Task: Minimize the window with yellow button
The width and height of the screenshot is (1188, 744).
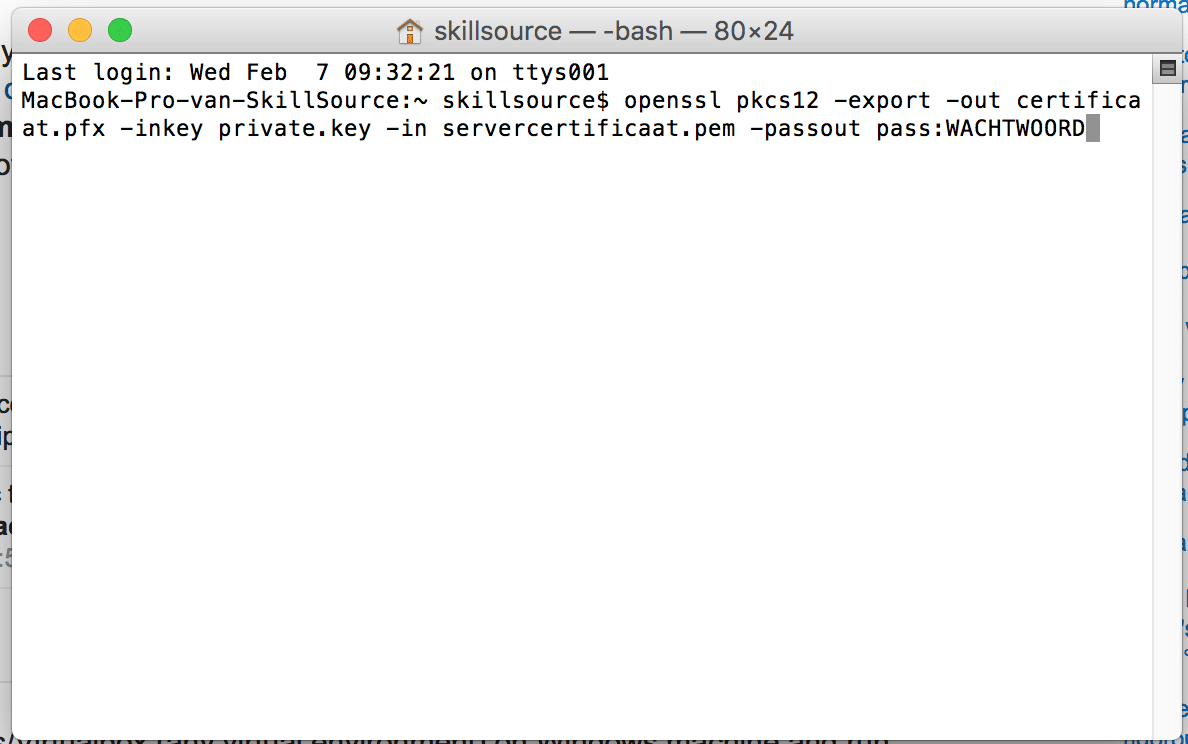Action: coord(80,30)
